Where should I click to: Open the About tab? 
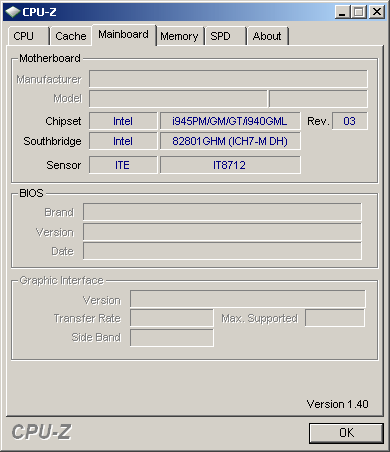(x=267, y=36)
